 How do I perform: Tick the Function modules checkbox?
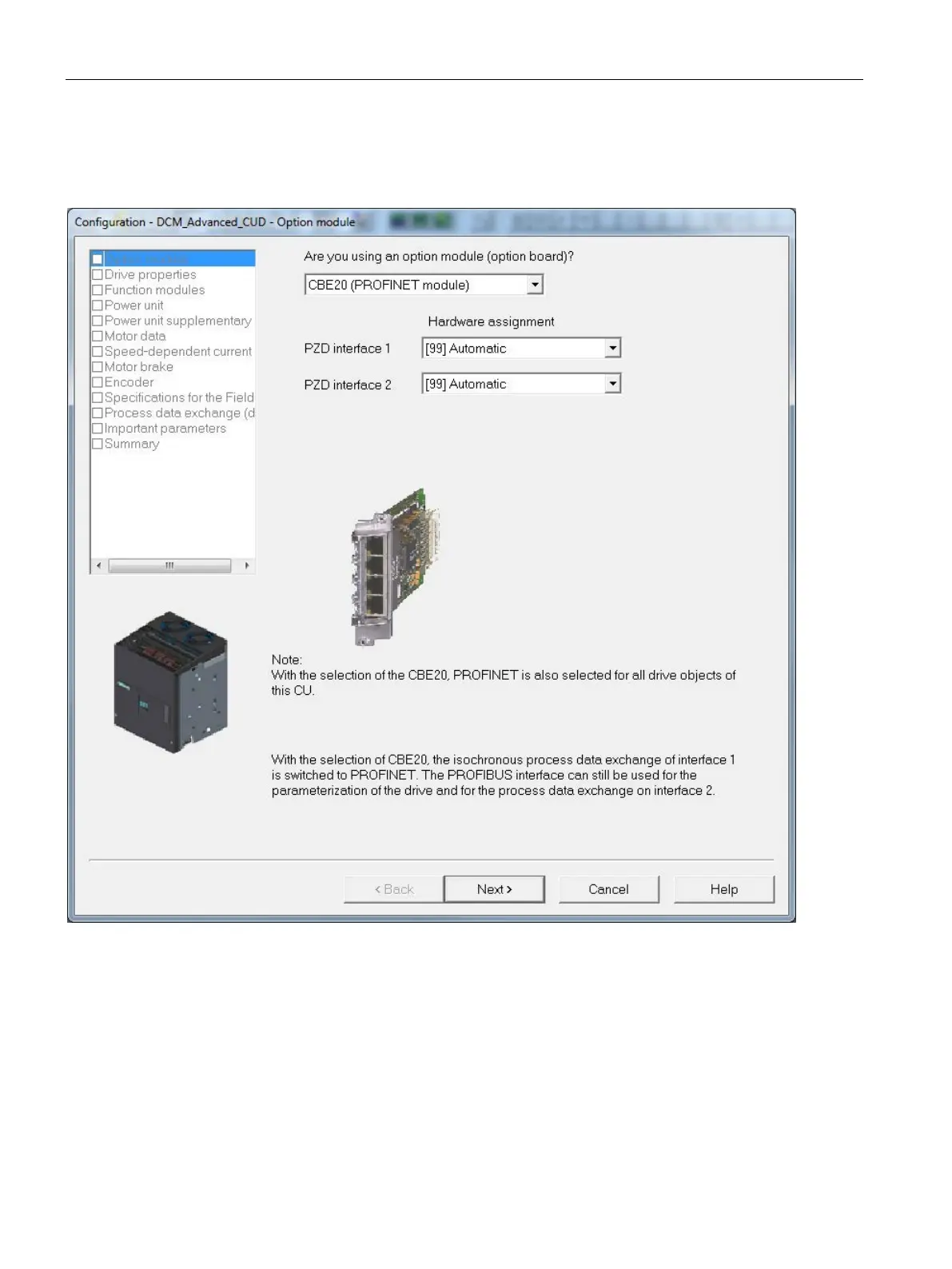[98, 290]
